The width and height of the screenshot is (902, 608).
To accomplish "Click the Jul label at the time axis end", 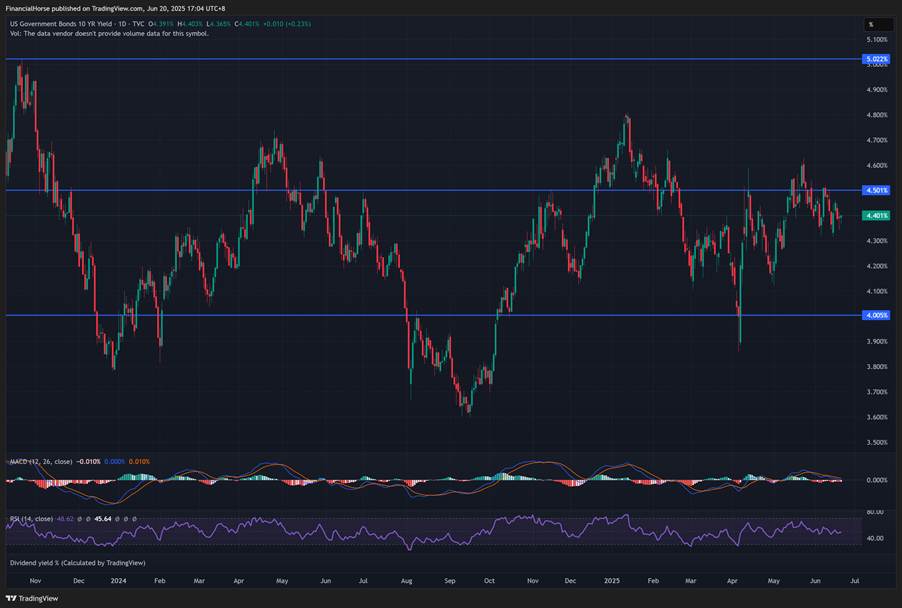I will coord(855,581).
